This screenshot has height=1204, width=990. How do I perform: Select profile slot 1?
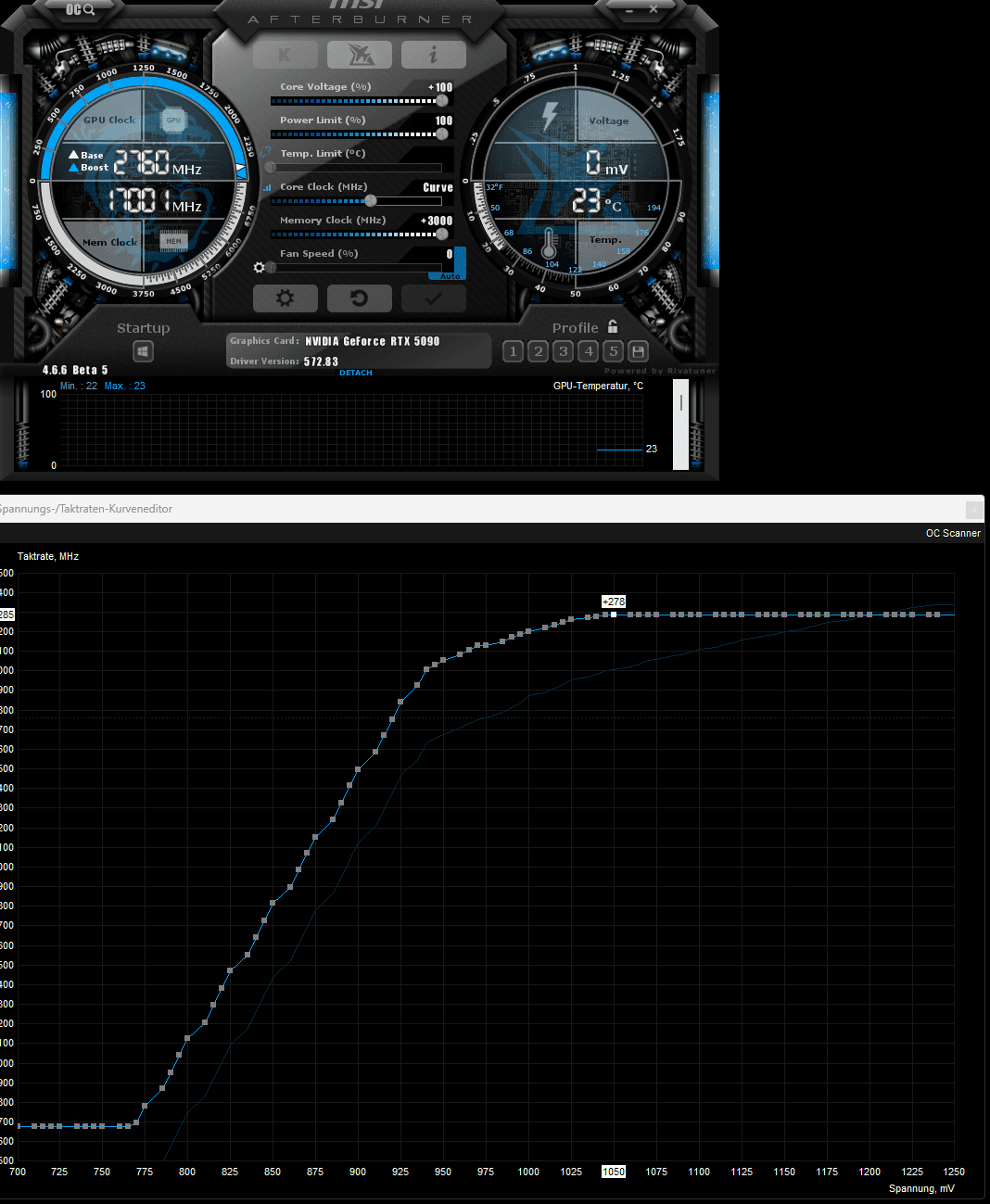click(x=513, y=351)
